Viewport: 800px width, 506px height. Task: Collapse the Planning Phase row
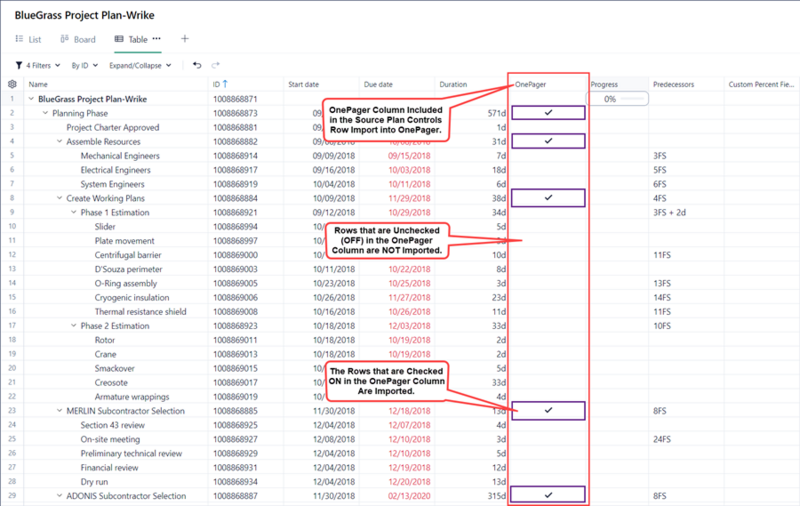coord(45,113)
